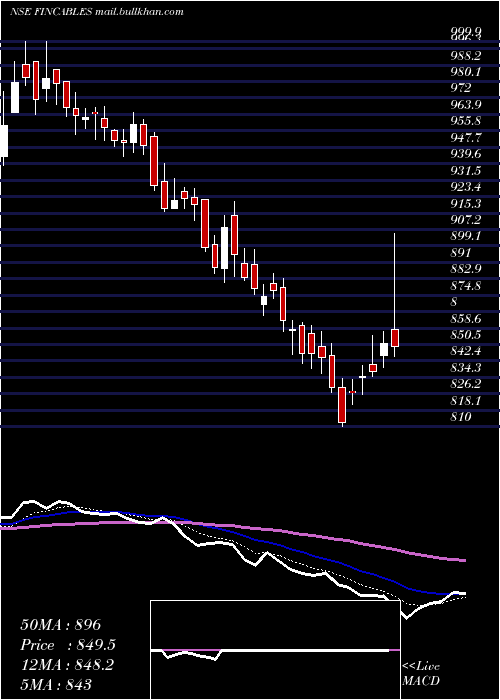Click the 931.5 price axis label

[x=466, y=170]
